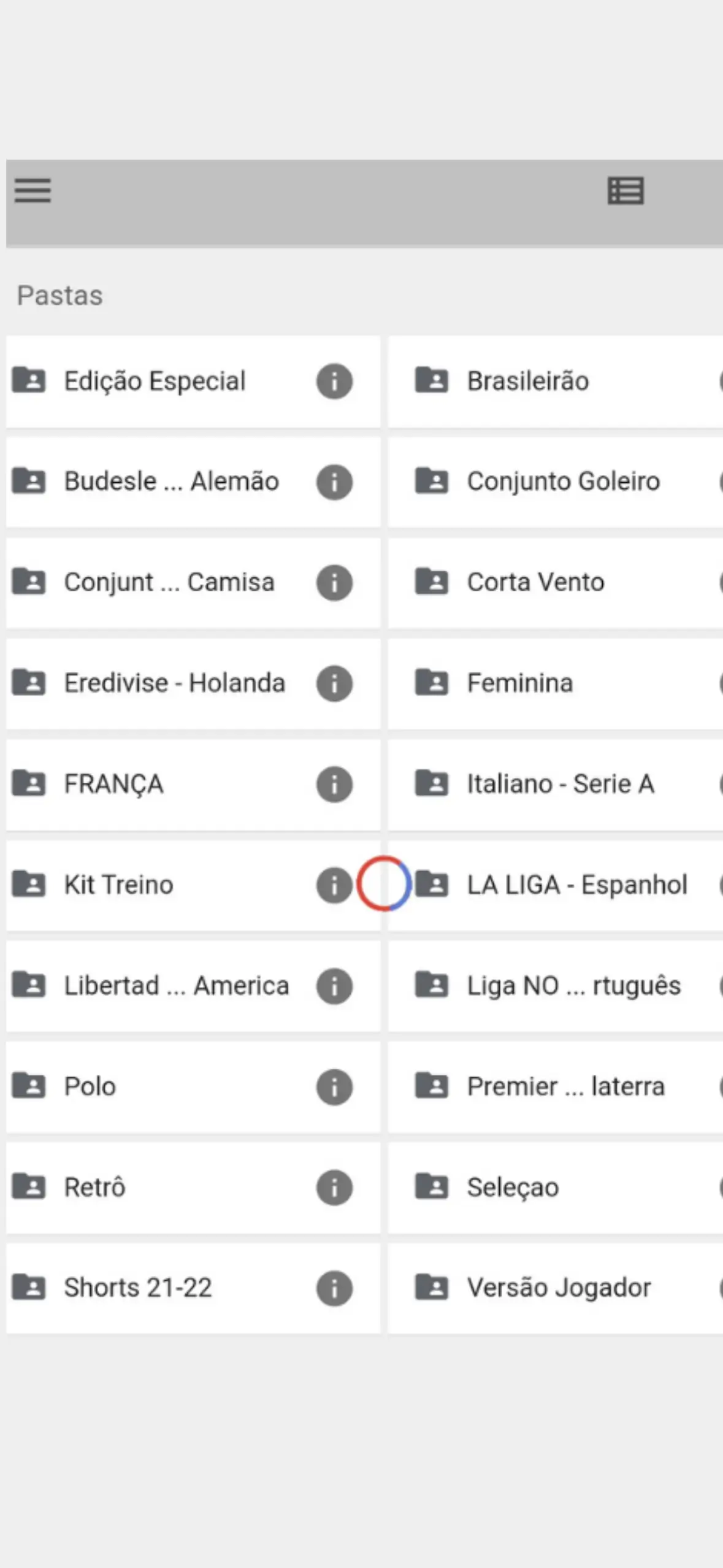
Task: Show details of Budesle Alemão folder
Action: [x=334, y=482]
